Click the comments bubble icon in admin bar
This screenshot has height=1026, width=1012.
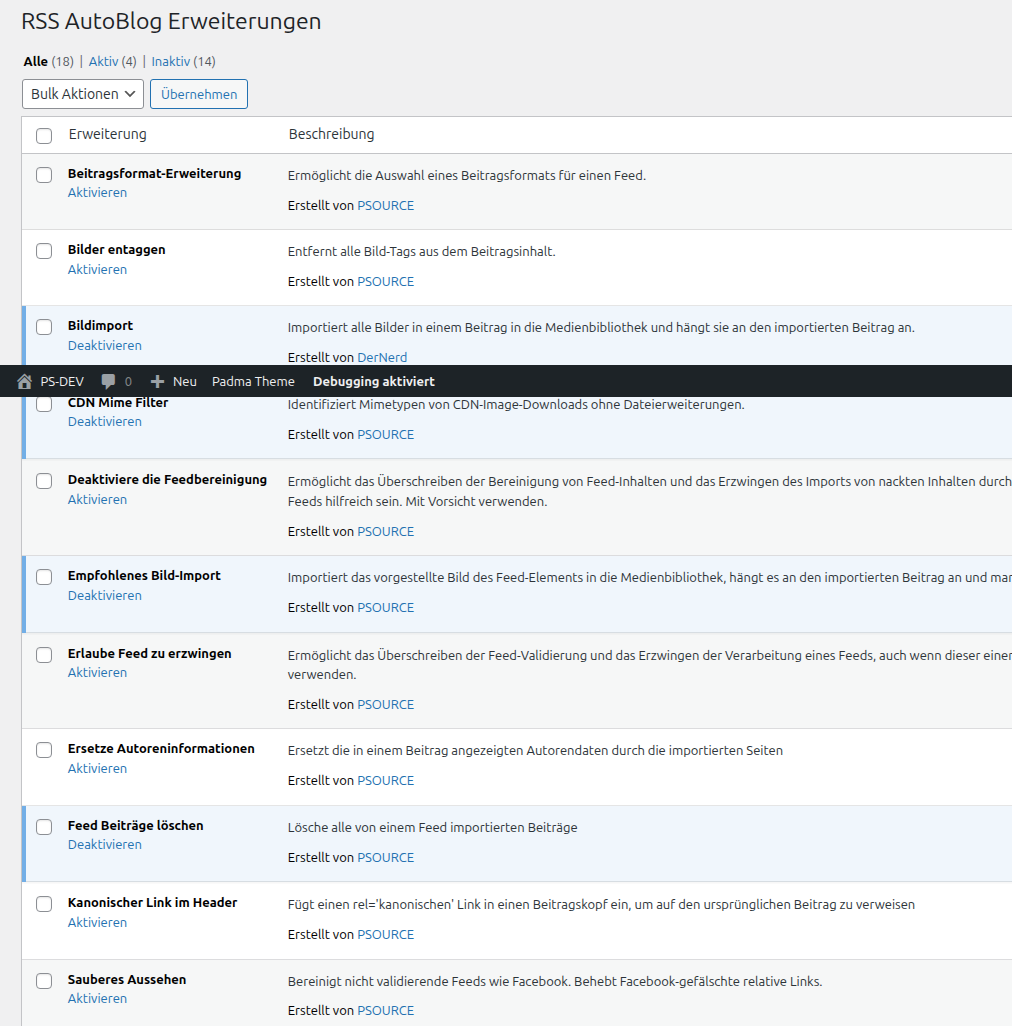click(x=109, y=381)
